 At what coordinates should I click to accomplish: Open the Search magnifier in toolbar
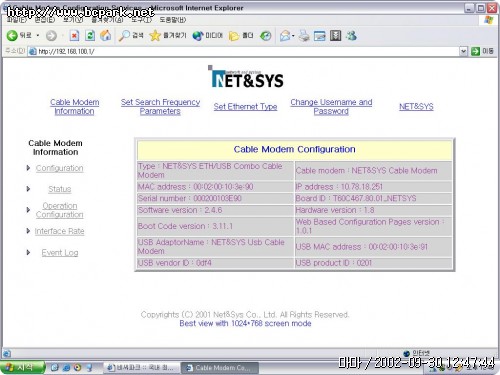pos(131,35)
